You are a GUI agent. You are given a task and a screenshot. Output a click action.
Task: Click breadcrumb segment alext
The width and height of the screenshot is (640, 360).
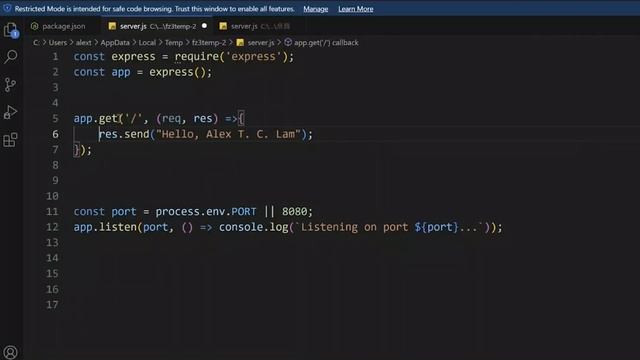coord(84,42)
